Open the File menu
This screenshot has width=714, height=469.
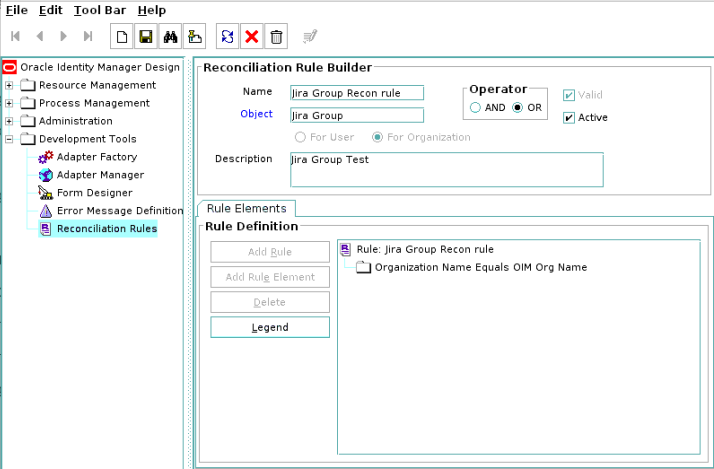17,10
